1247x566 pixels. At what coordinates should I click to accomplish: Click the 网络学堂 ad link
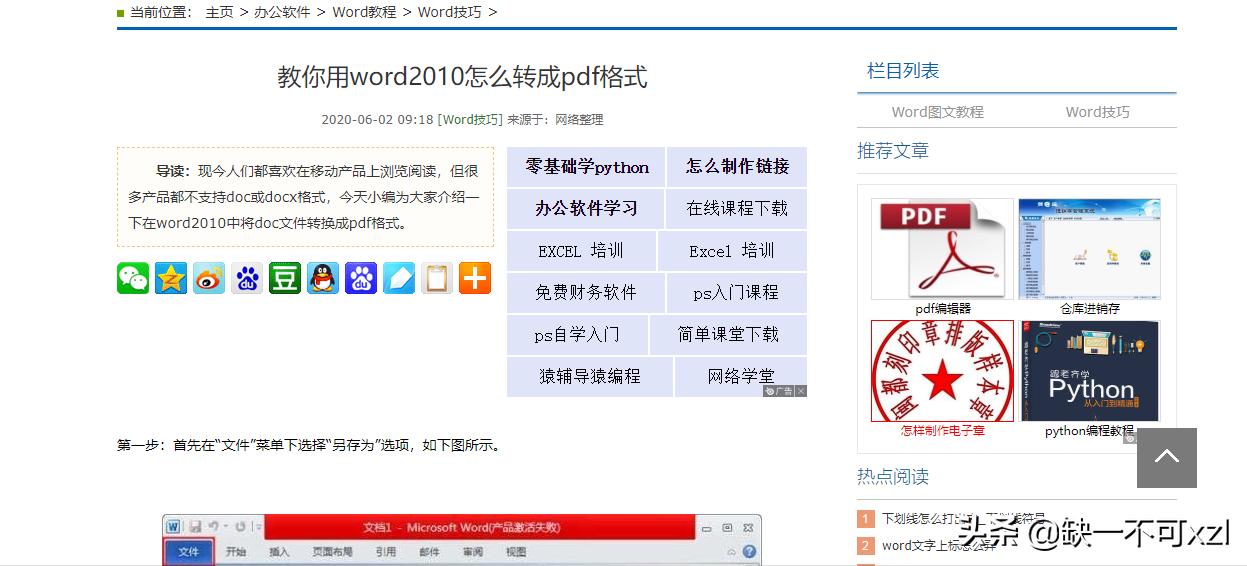[741, 377]
